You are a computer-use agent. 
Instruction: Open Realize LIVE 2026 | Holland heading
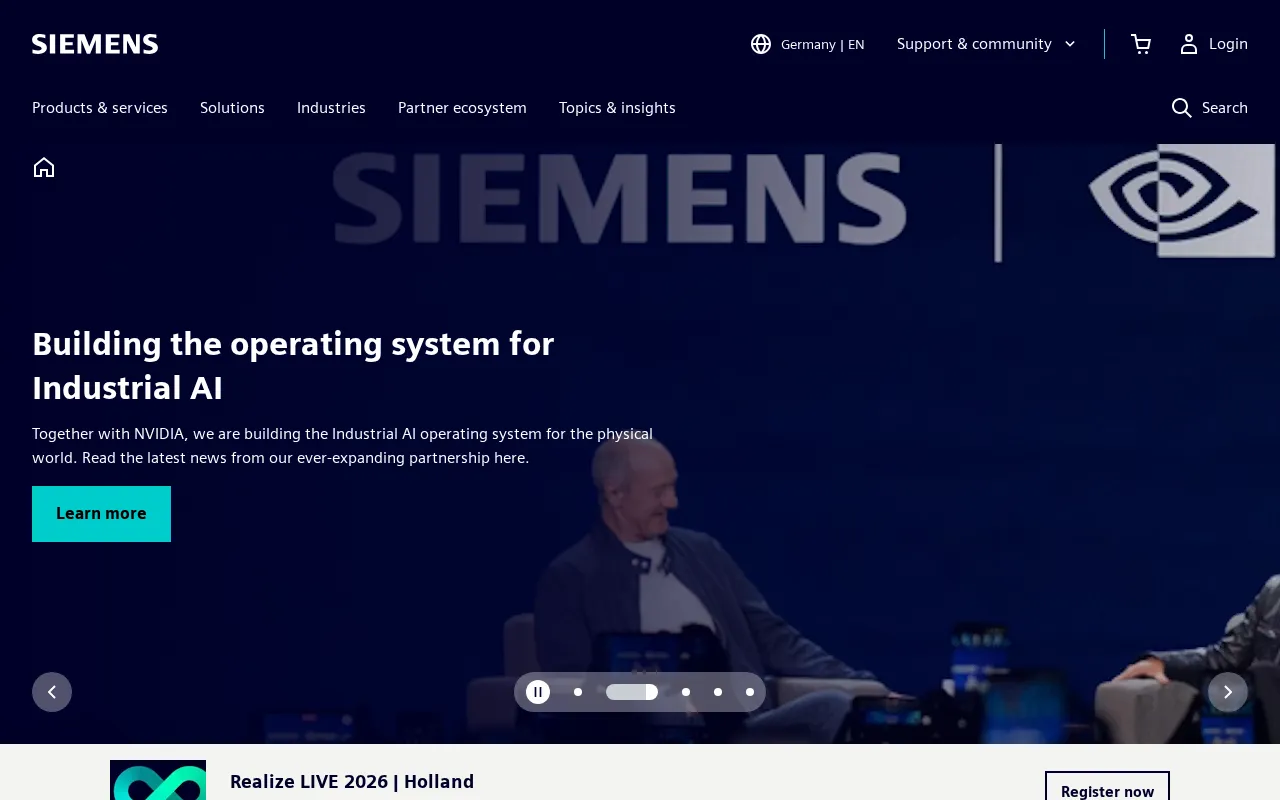(x=352, y=782)
